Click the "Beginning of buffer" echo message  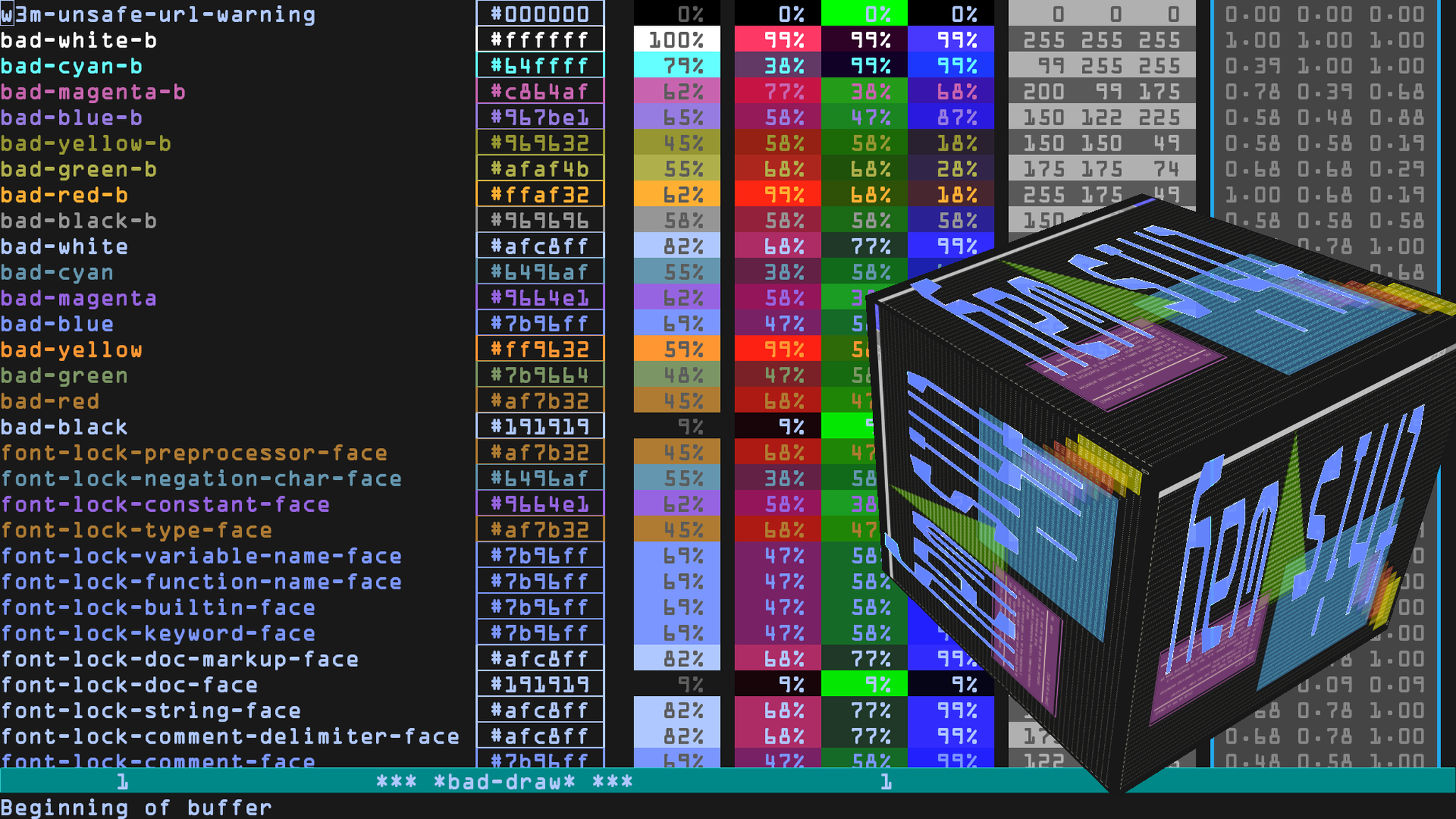(x=136, y=808)
